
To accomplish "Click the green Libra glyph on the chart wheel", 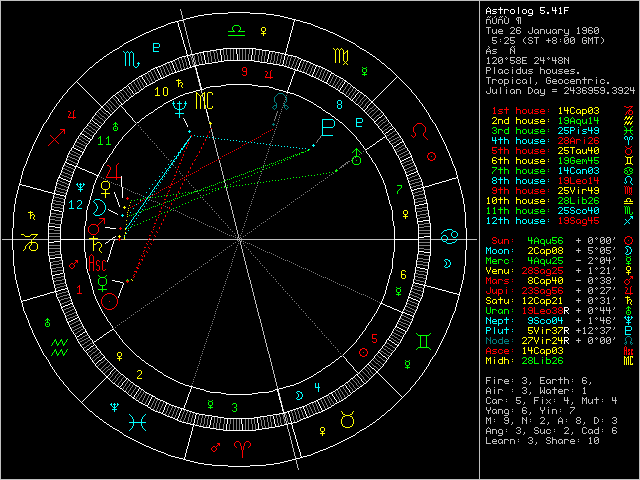I will (x=236, y=31).
